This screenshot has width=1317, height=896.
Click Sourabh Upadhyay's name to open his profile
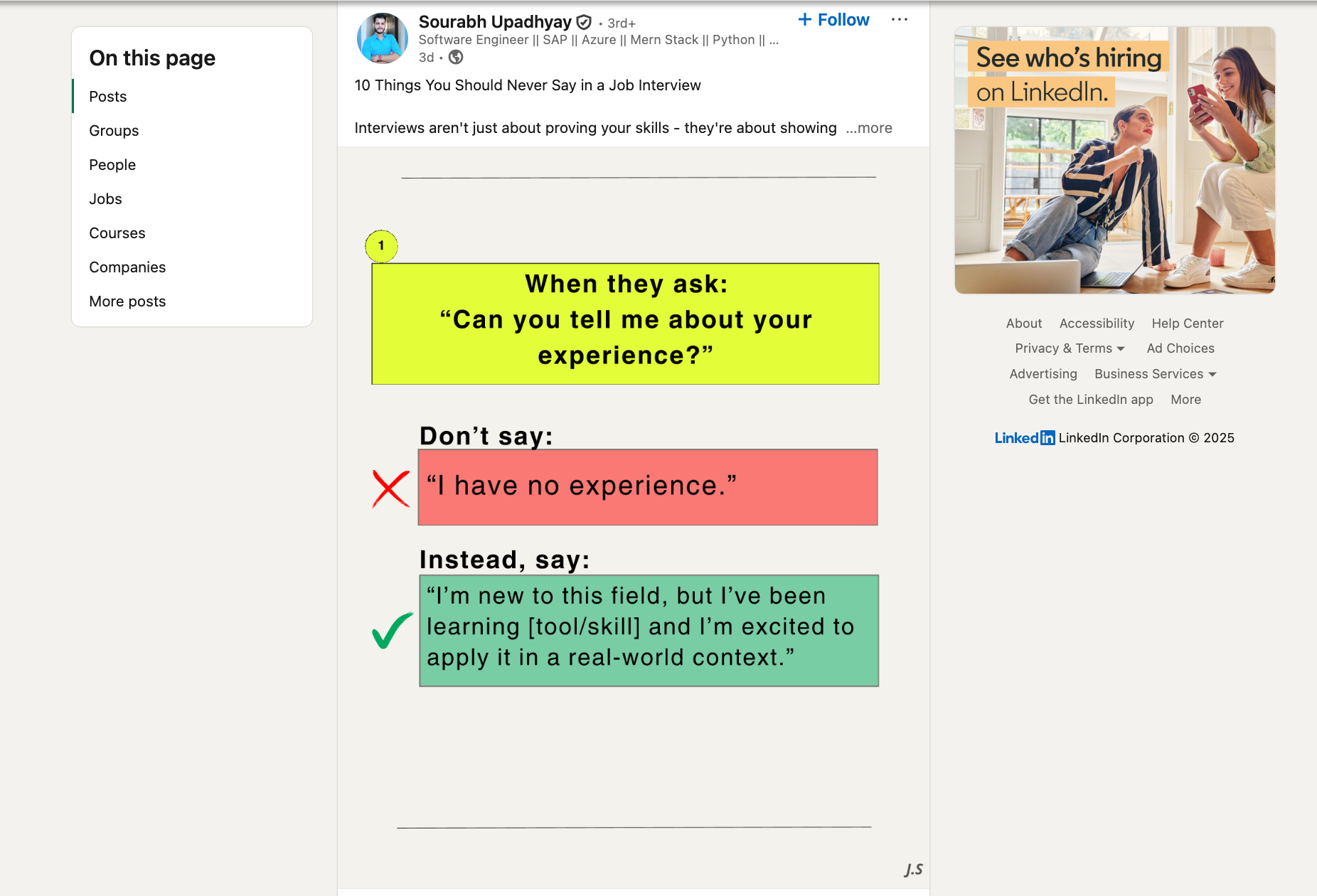[494, 21]
